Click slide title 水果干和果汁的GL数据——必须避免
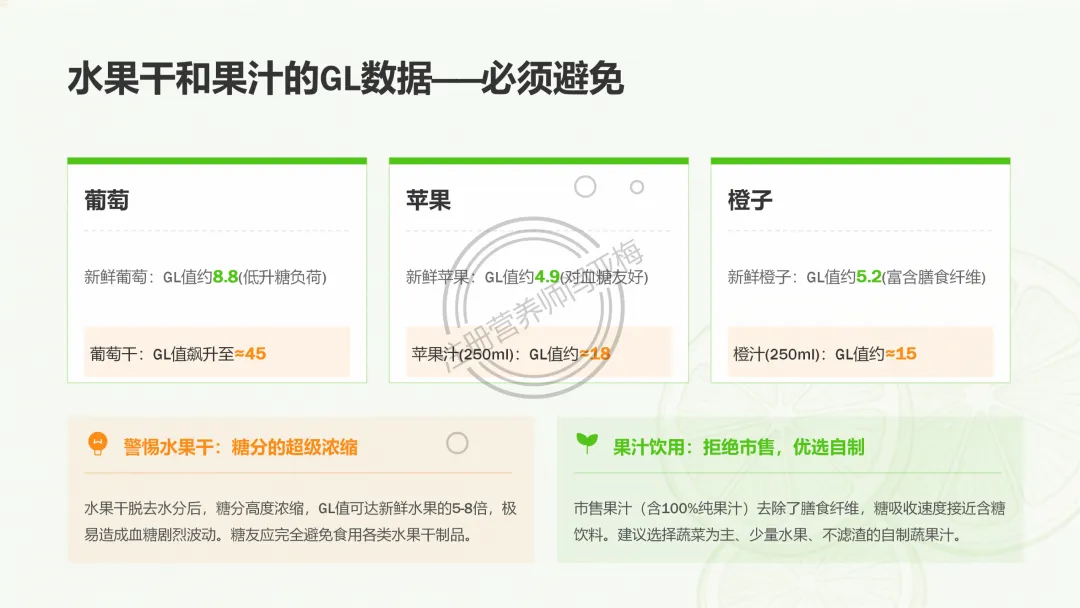Screen dimensions: 1080x608 346,78
